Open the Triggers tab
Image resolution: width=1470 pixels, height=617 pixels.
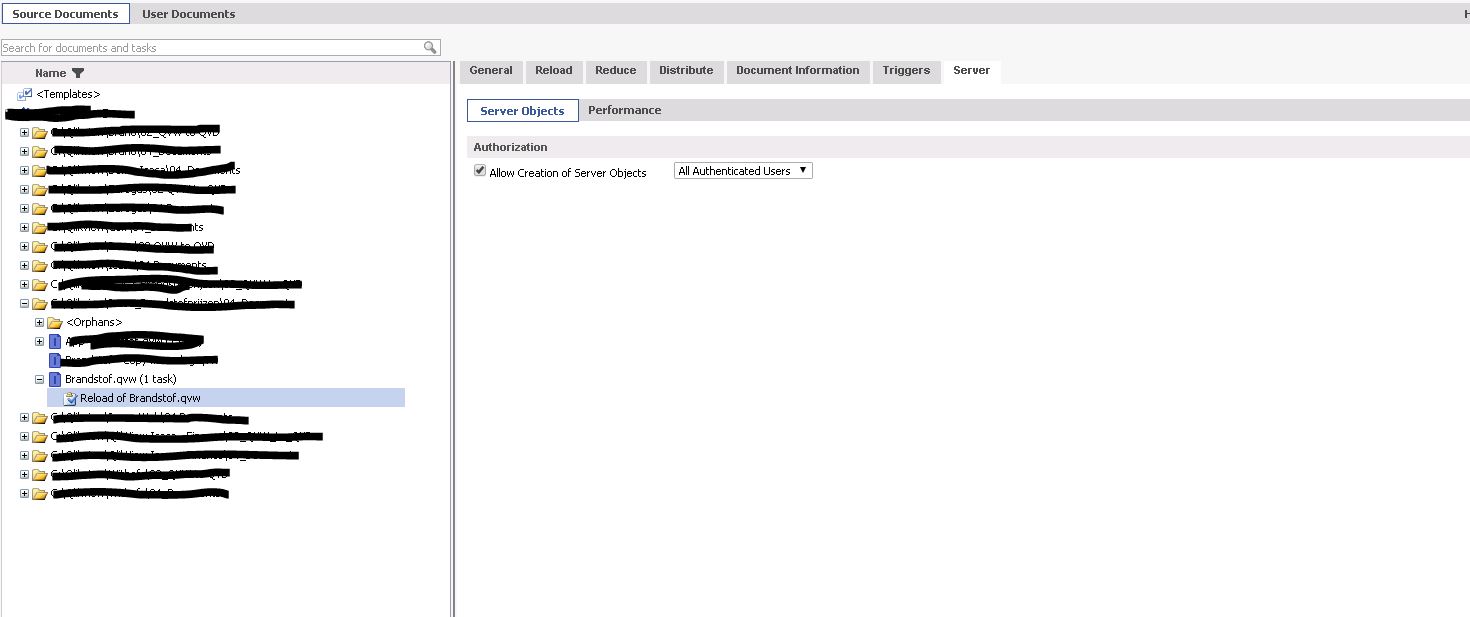click(906, 71)
